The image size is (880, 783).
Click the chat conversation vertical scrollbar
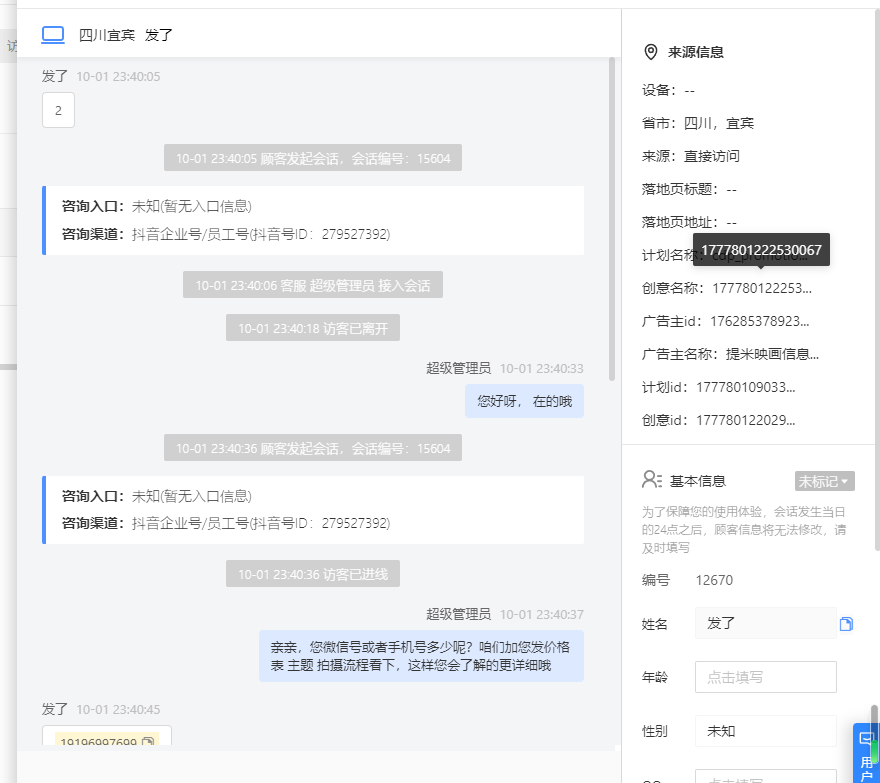tap(612, 219)
